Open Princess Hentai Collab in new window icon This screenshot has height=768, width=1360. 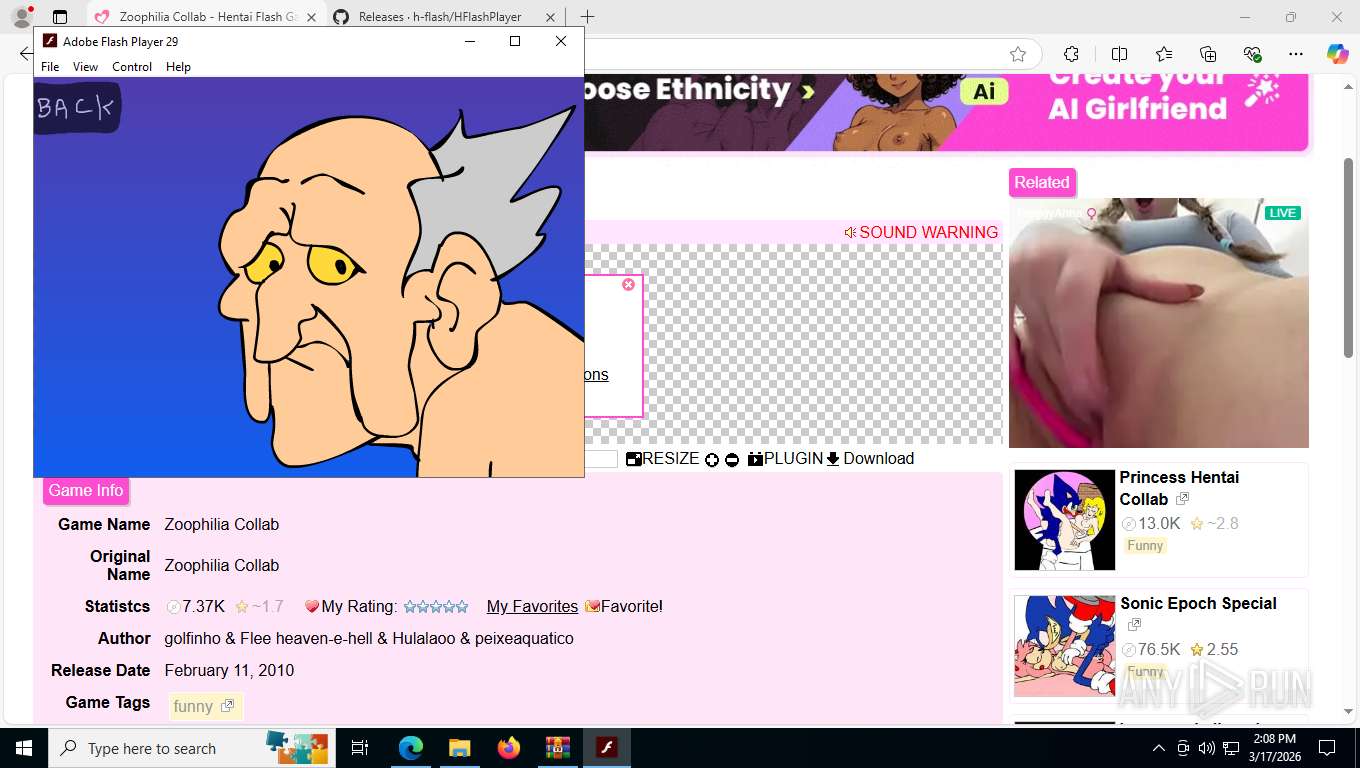coord(1182,499)
